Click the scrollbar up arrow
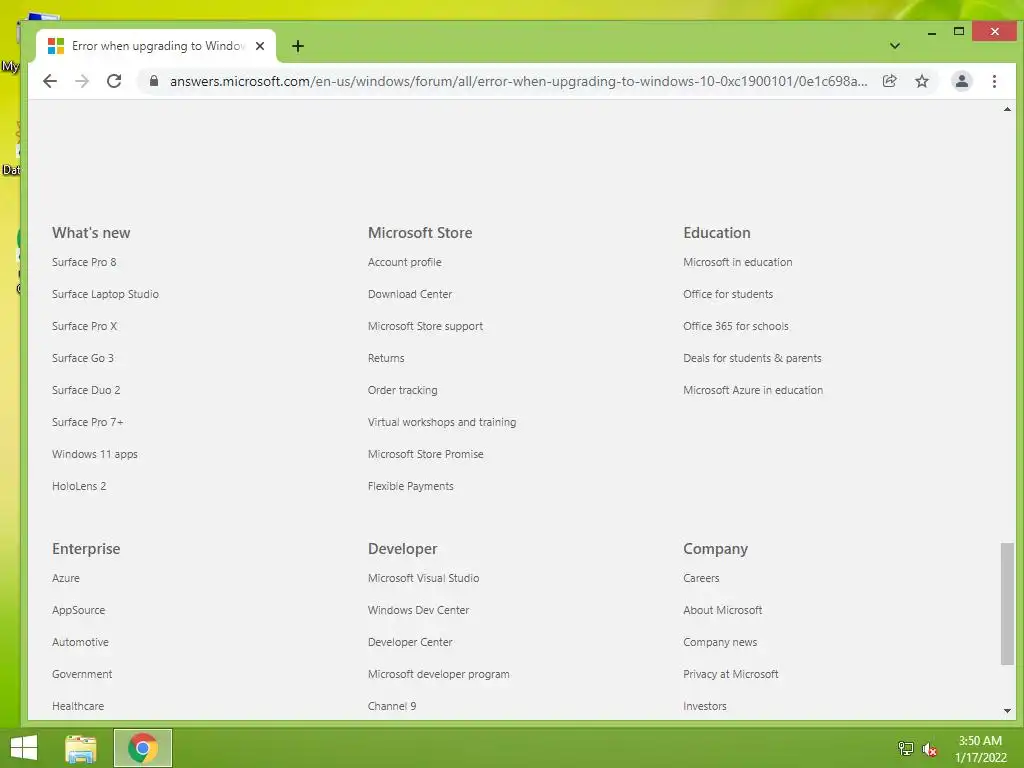Image resolution: width=1024 pixels, height=768 pixels. [x=1007, y=109]
